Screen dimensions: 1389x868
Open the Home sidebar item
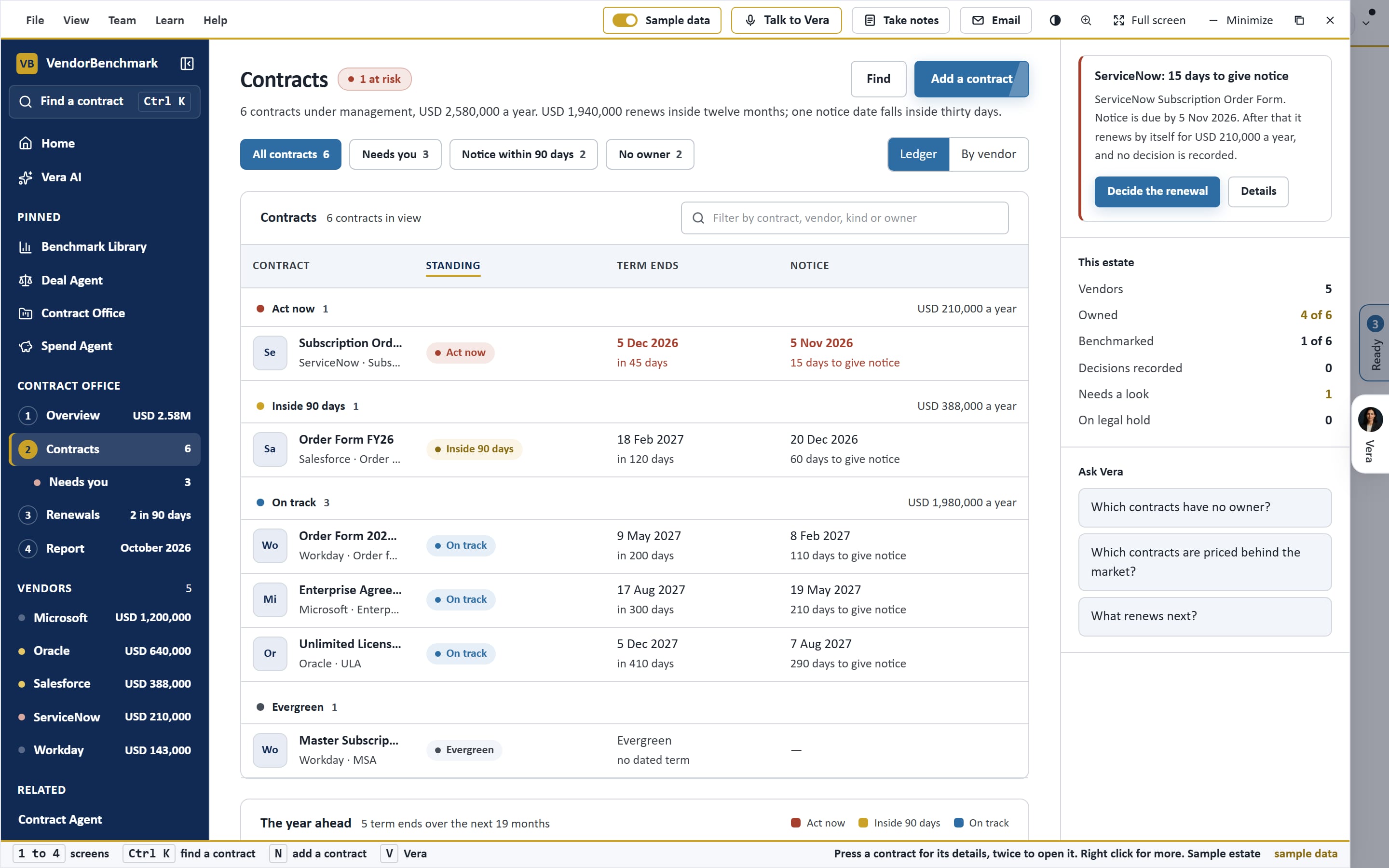coord(105,143)
